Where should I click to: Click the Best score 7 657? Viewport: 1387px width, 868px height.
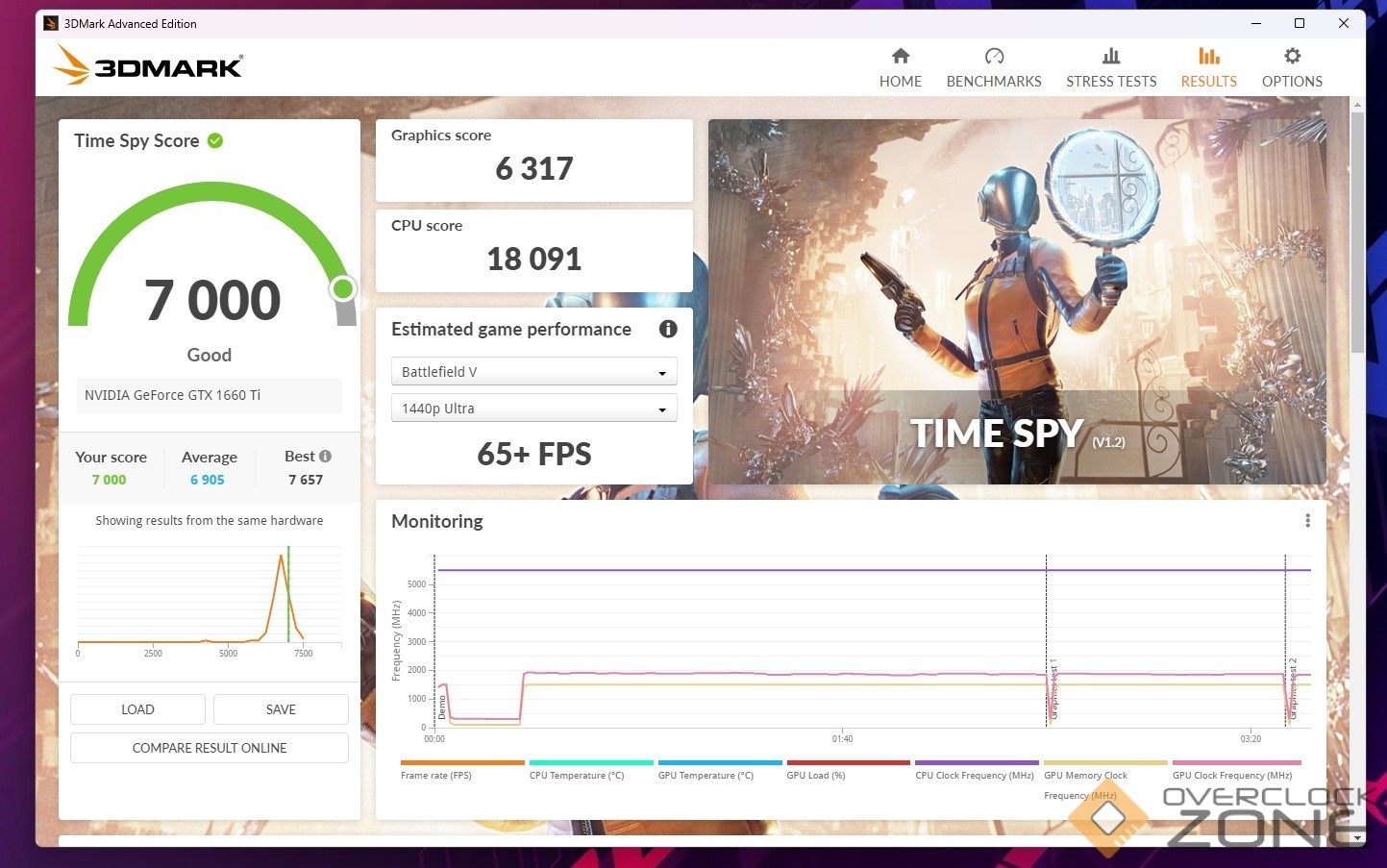[306, 480]
